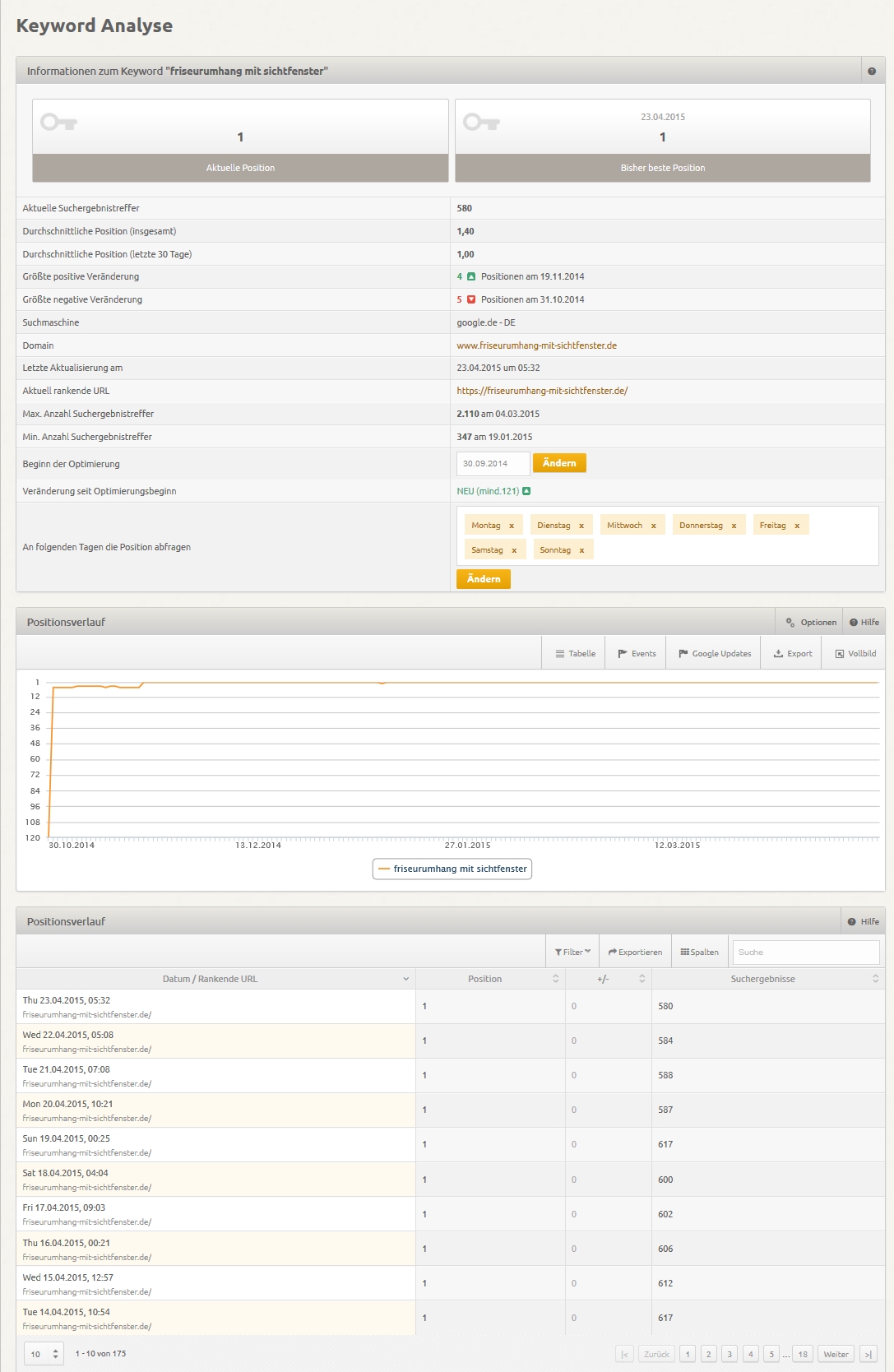This screenshot has height=1372, width=894.
Task: Open chart Optionen settings
Action: tap(810, 623)
